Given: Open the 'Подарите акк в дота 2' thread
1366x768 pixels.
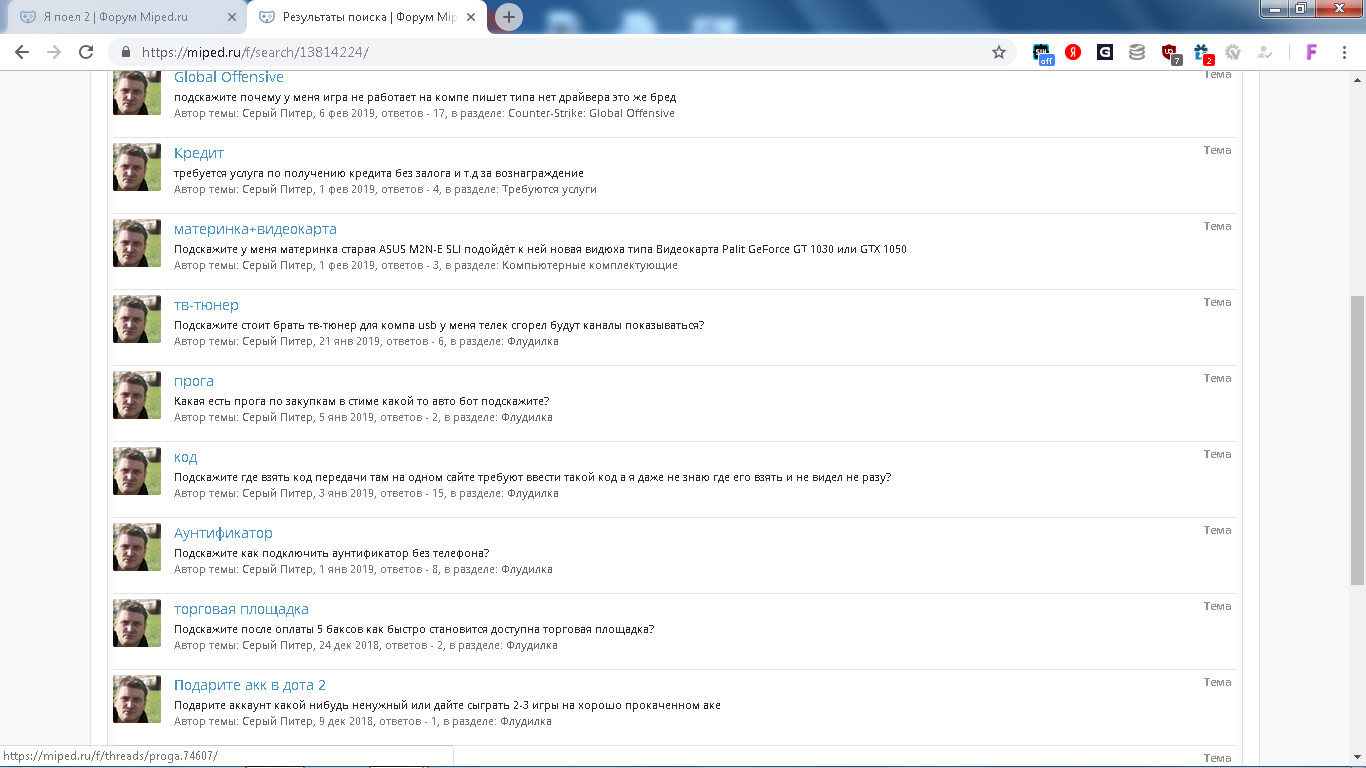Looking at the screenshot, I should tap(250, 685).
